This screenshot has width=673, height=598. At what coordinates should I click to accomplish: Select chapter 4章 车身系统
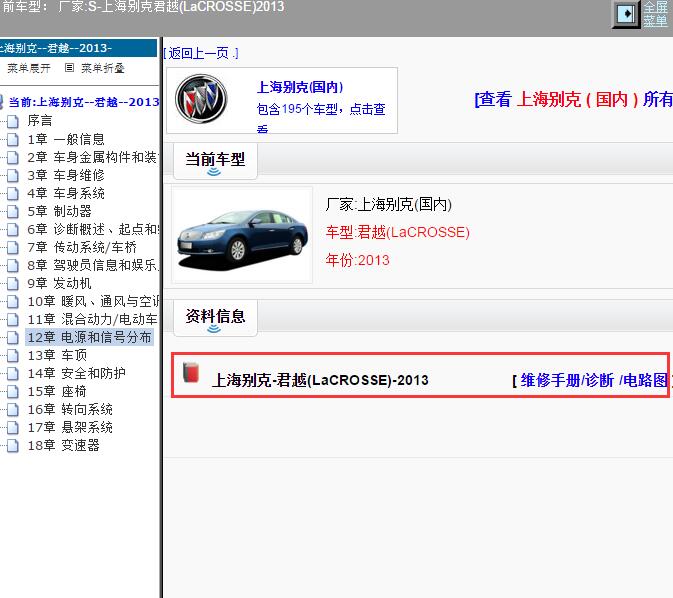point(66,193)
